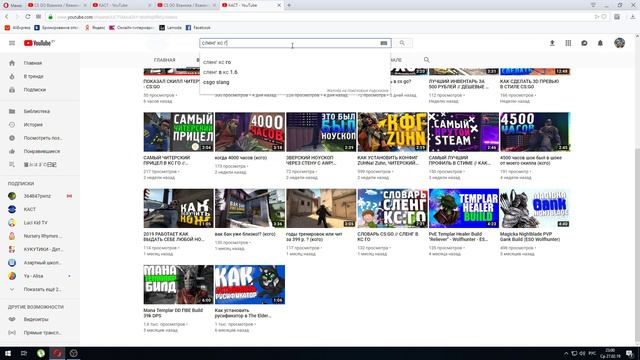Open 'СЛОВАРЬ СЛЕНГ КС:ГО' video thumbnail

pyautogui.click(x=393, y=208)
